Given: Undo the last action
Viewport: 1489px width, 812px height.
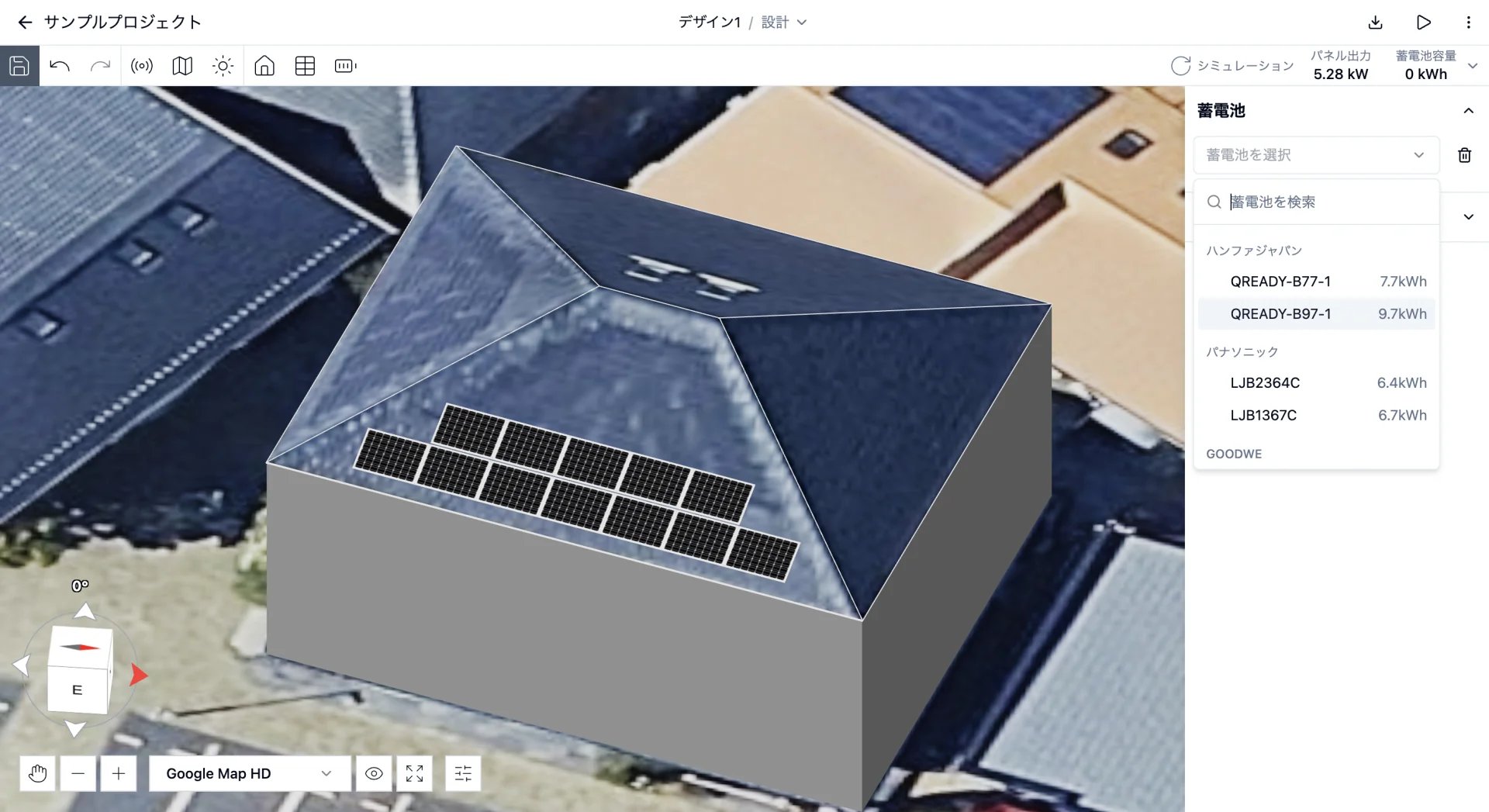Looking at the screenshot, I should tap(60, 66).
